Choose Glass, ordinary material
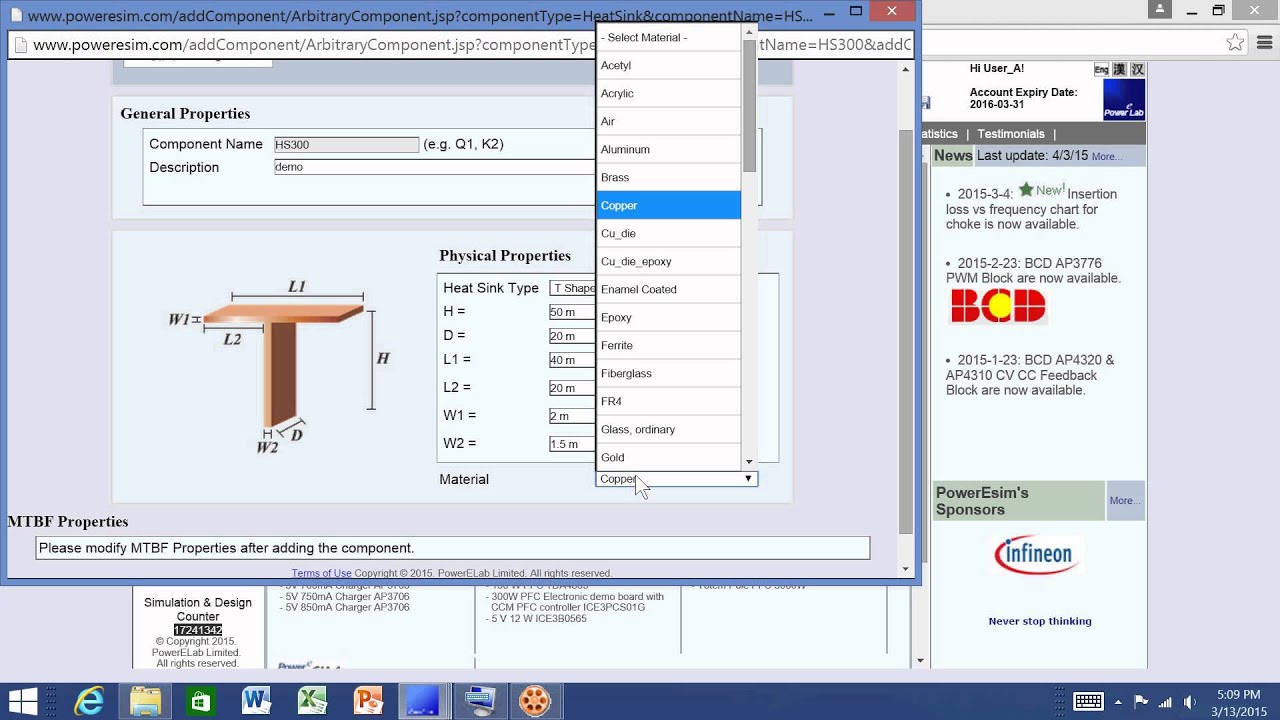This screenshot has width=1280, height=720. pos(668,429)
